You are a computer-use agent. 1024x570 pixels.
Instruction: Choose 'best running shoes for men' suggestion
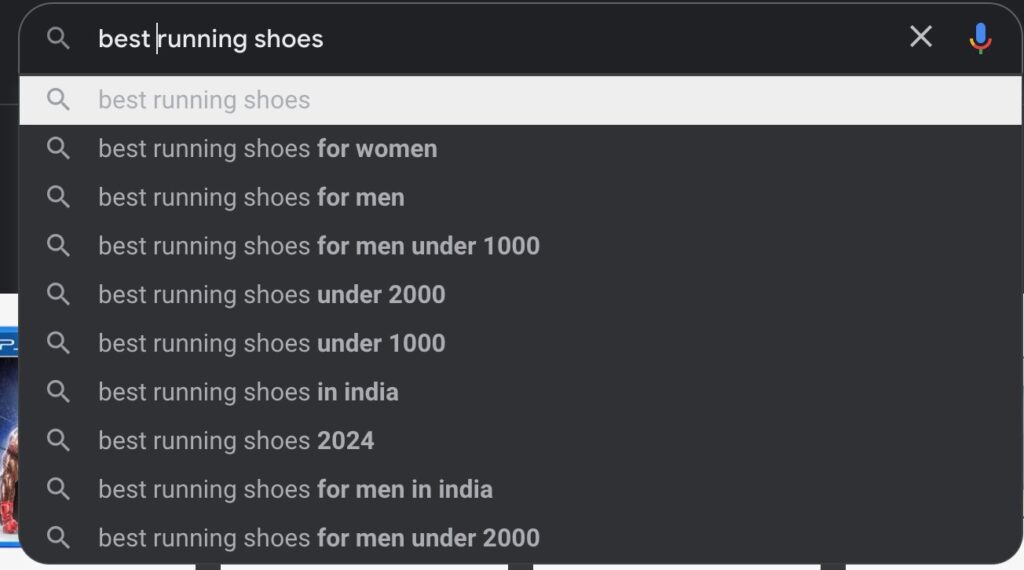[x=520, y=197]
